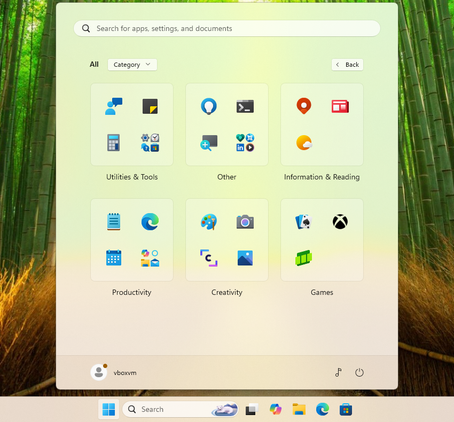This screenshot has height=422, width=454.
Task: Open the Maps app
Action: (304, 106)
